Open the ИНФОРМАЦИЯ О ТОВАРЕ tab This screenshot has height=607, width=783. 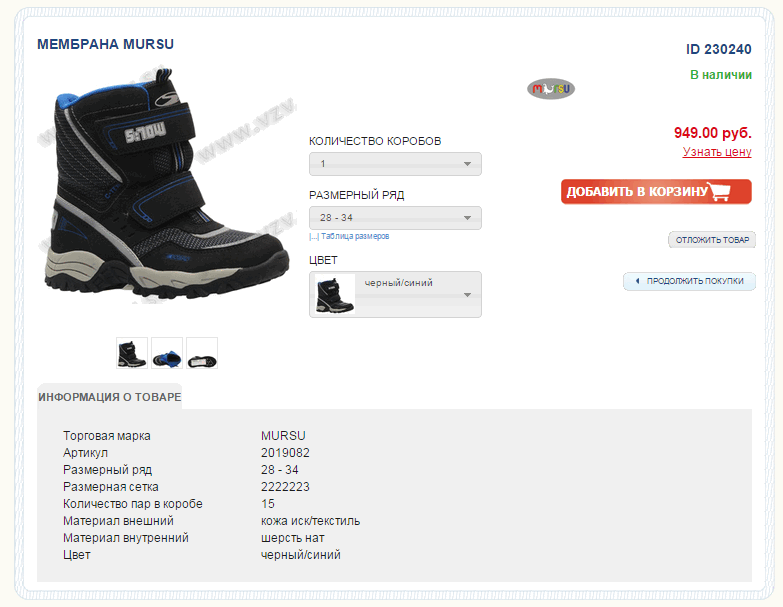tap(109, 397)
